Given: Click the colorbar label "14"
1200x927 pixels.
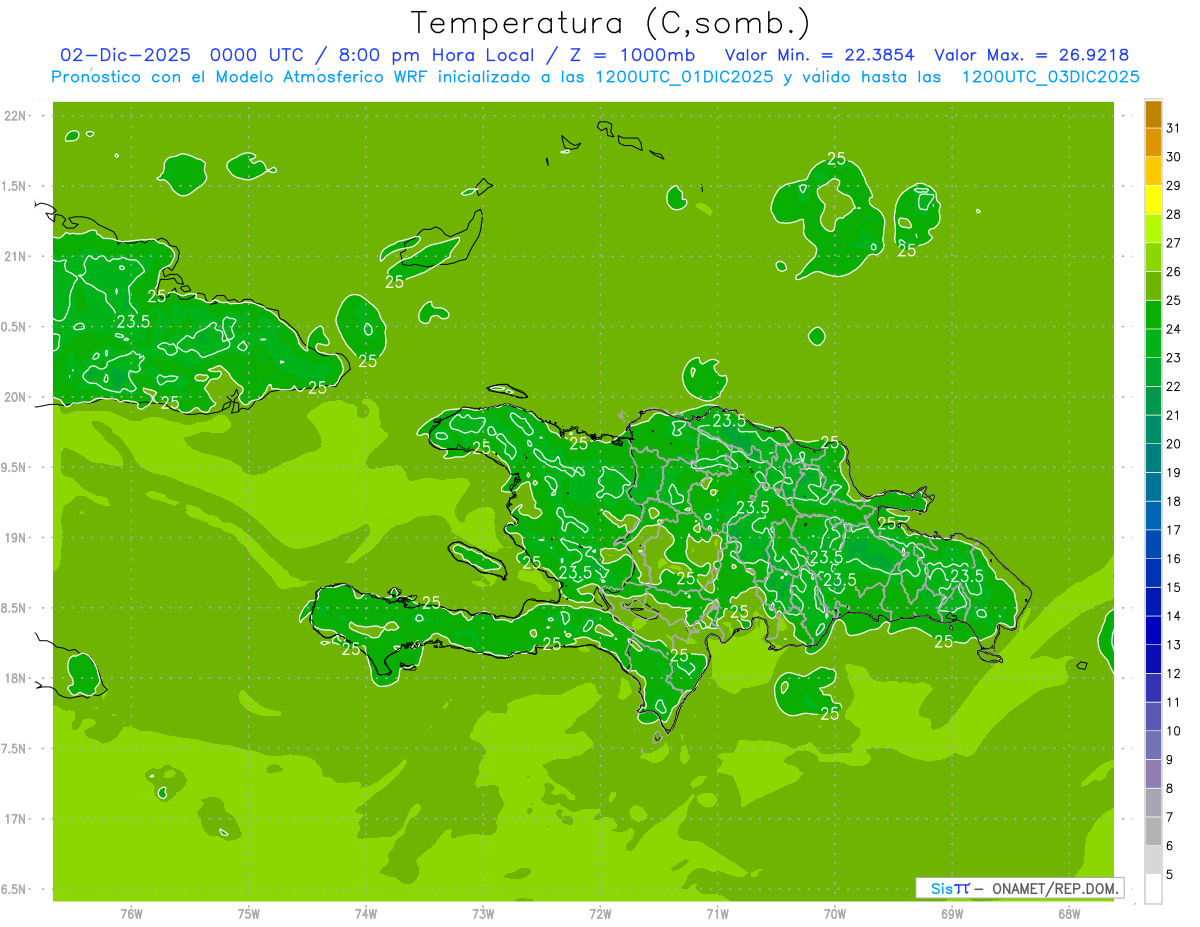Looking at the screenshot, I should pos(1173,616).
